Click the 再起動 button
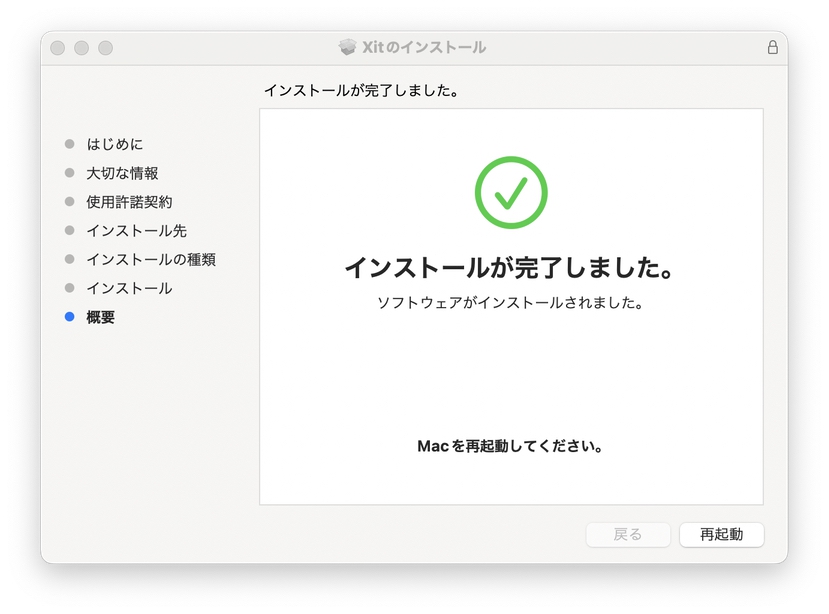The width and height of the screenshot is (829, 614). pos(722,535)
